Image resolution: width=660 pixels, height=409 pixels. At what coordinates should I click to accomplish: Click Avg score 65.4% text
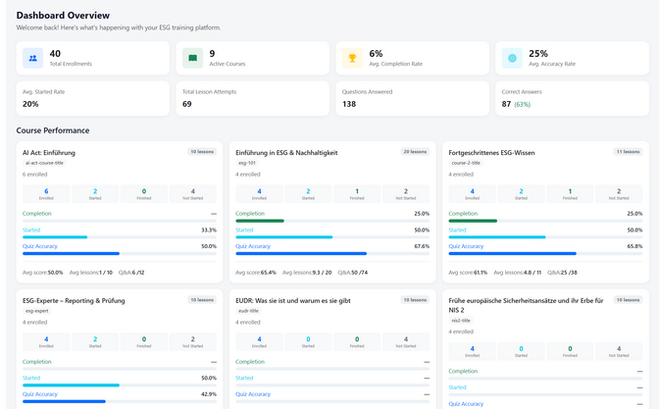[256, 273]
